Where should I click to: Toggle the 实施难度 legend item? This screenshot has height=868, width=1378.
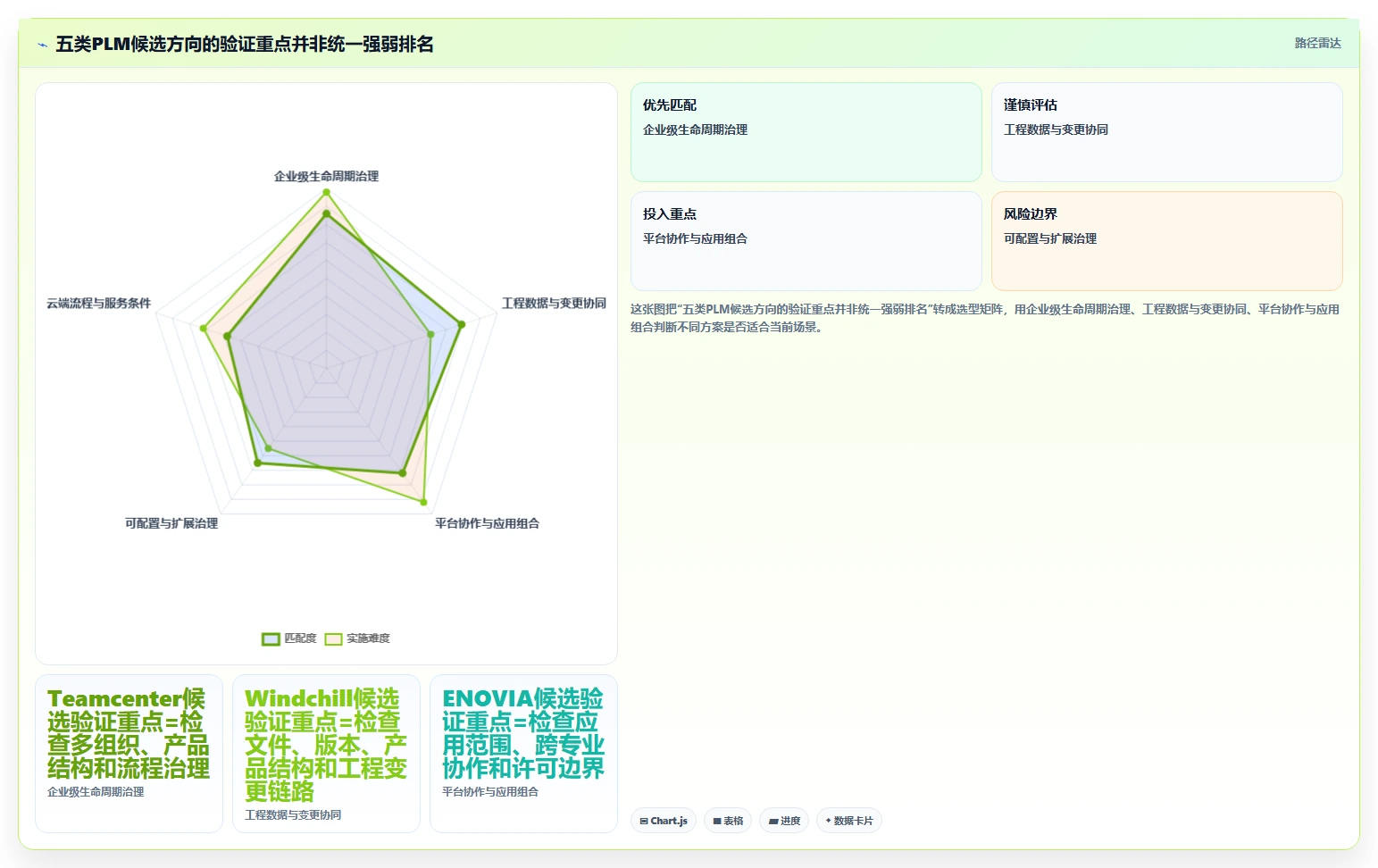(357, 638)
